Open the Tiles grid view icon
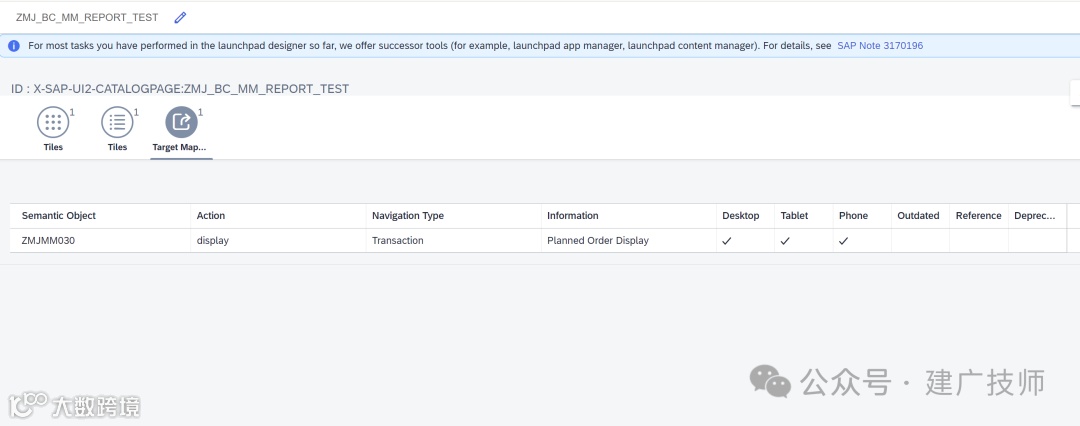The height and width of the screenshot is (426, 1080). click(x=53, y=123)
